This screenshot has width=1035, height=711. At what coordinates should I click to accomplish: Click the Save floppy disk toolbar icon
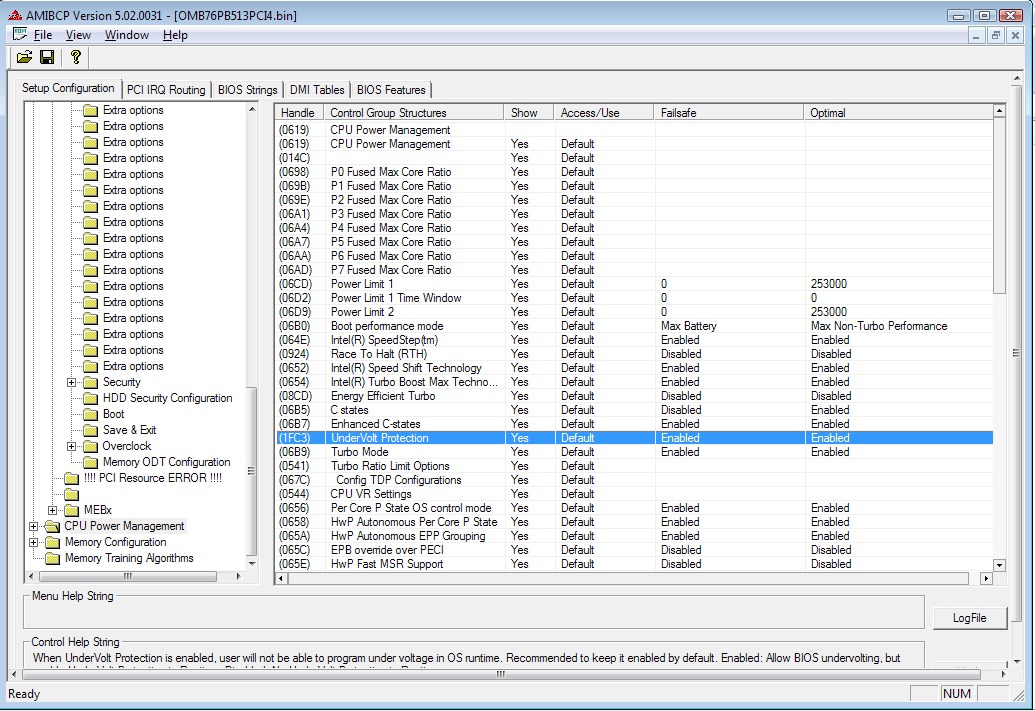tap(47, 57)
